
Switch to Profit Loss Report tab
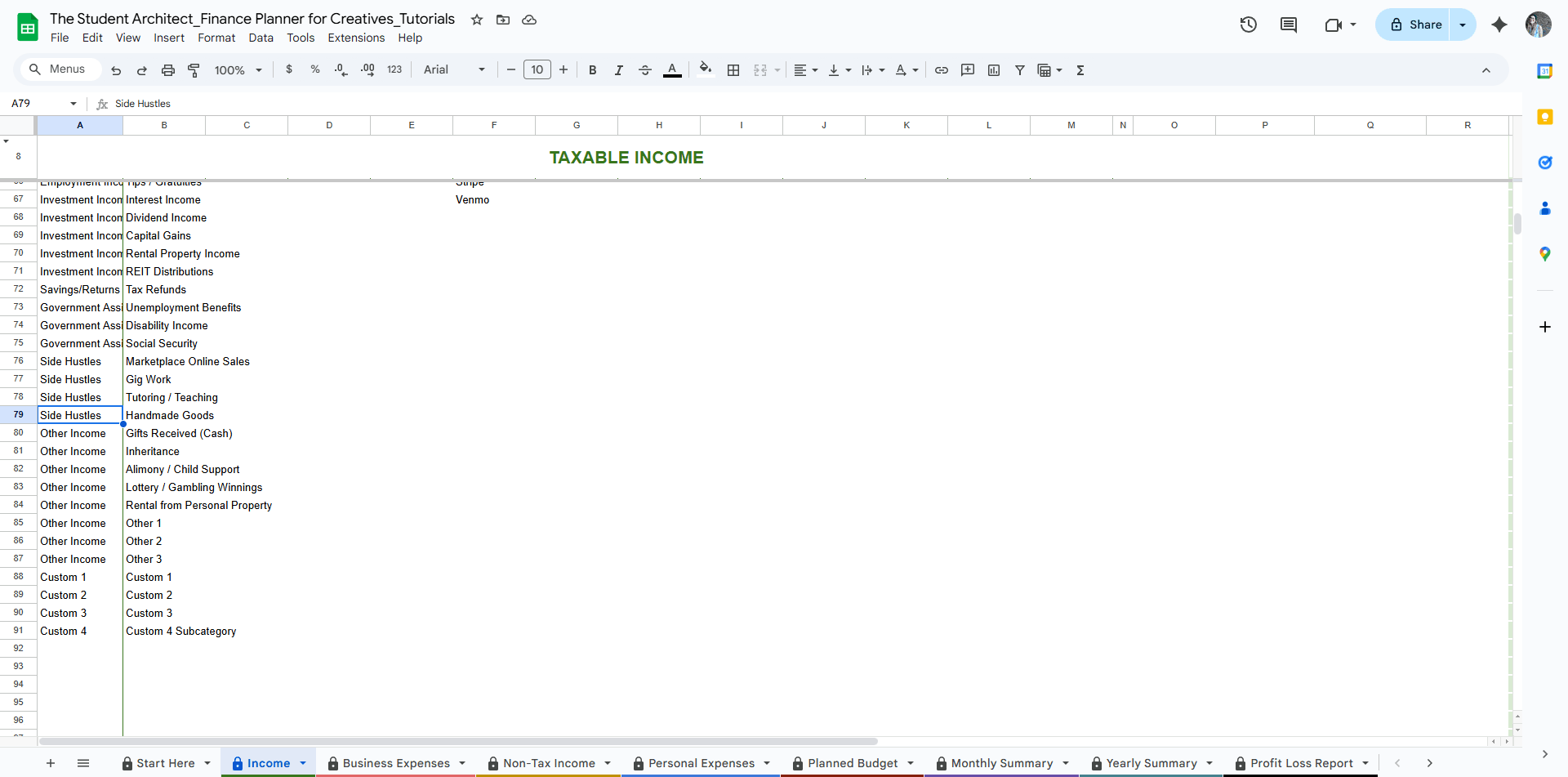1302,763
